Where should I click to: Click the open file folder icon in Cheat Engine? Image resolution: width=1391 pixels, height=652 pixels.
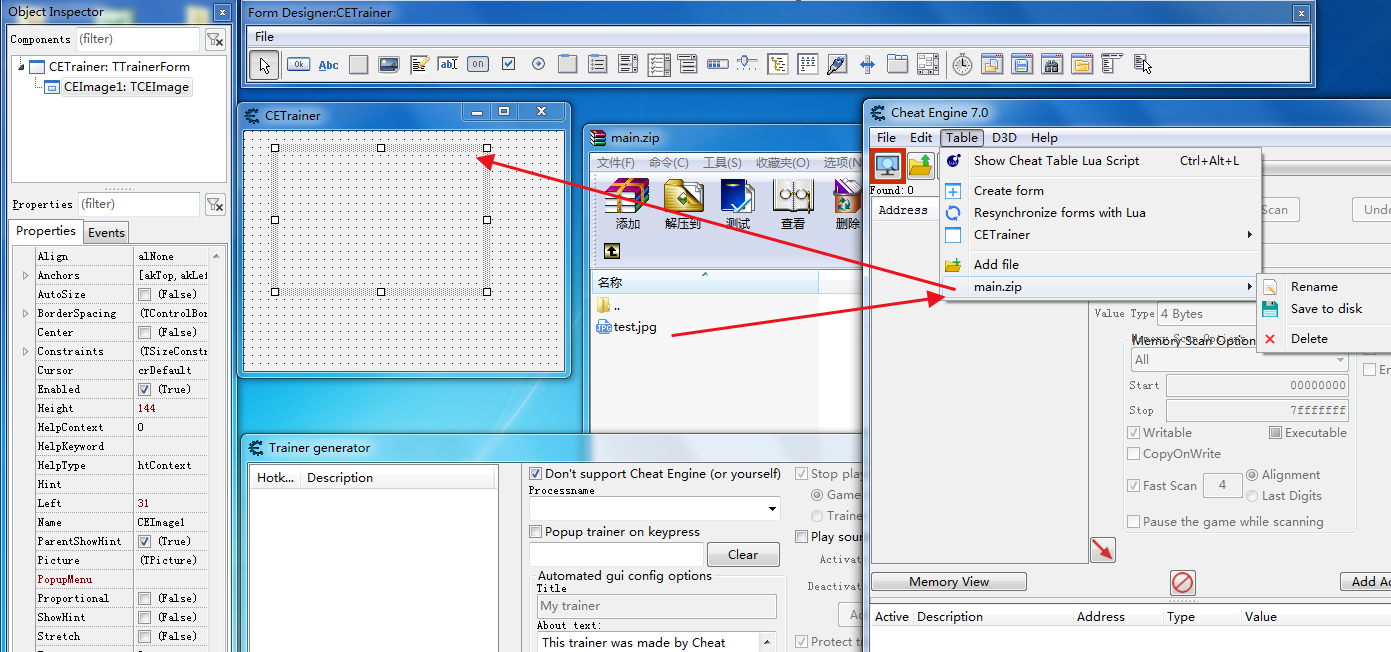pyautogui.click(x=920, y=165)
